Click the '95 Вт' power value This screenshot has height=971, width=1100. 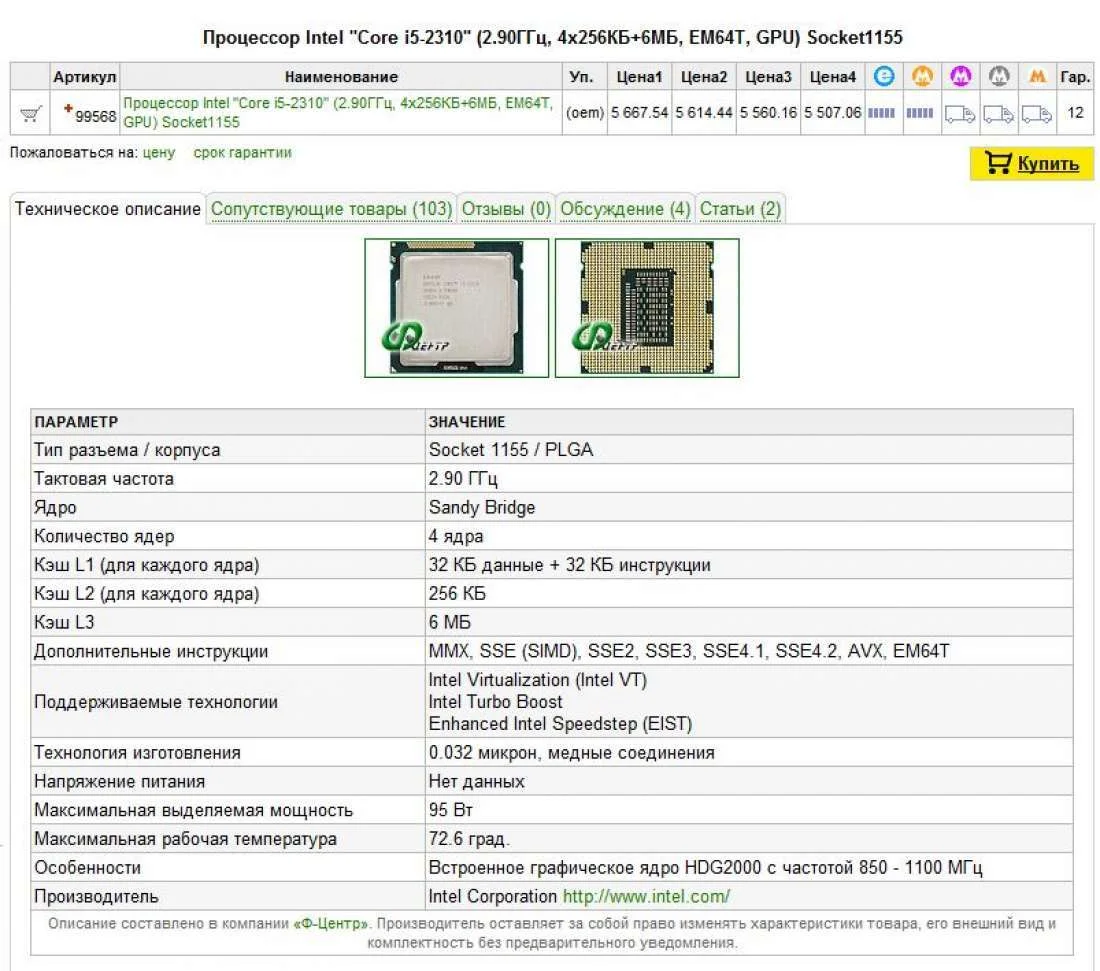pyautogui.click(x=450, y=810)
